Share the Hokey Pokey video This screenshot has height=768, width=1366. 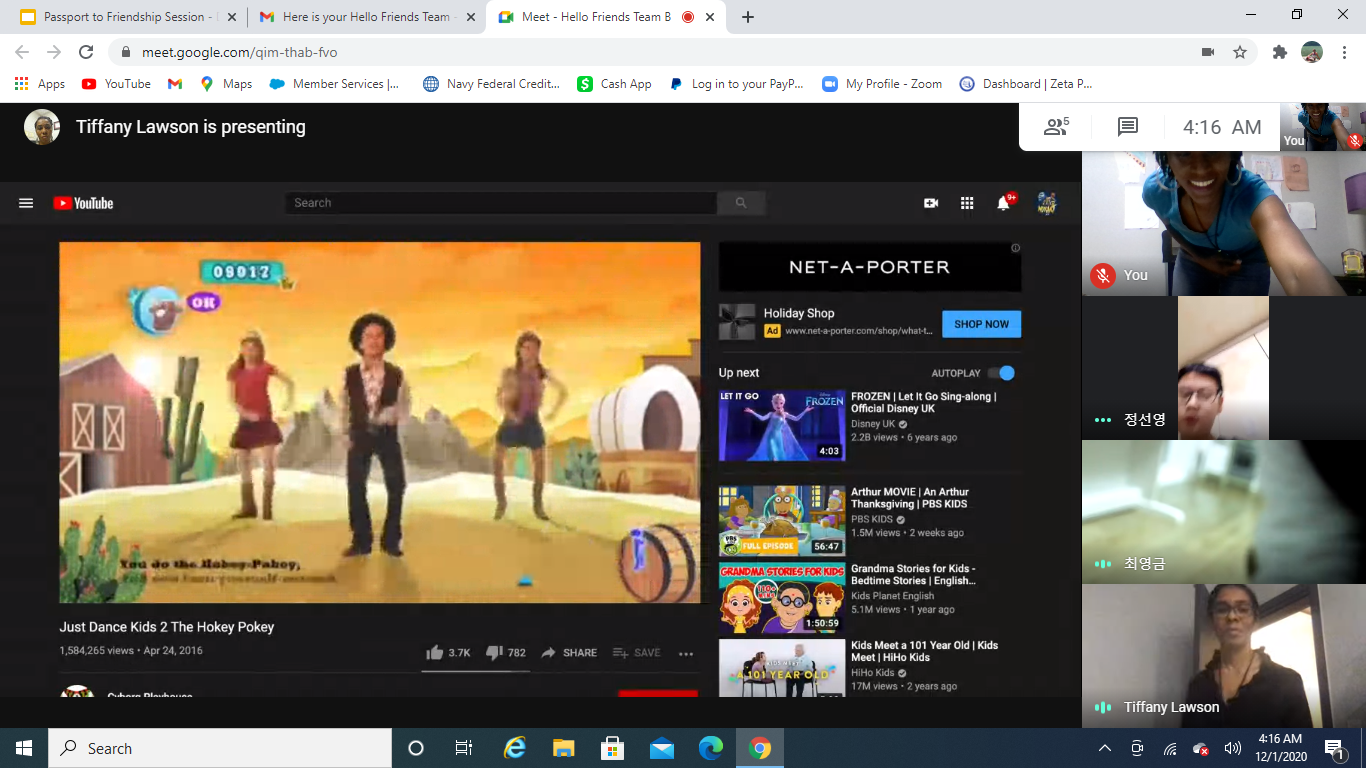point(569,653)
